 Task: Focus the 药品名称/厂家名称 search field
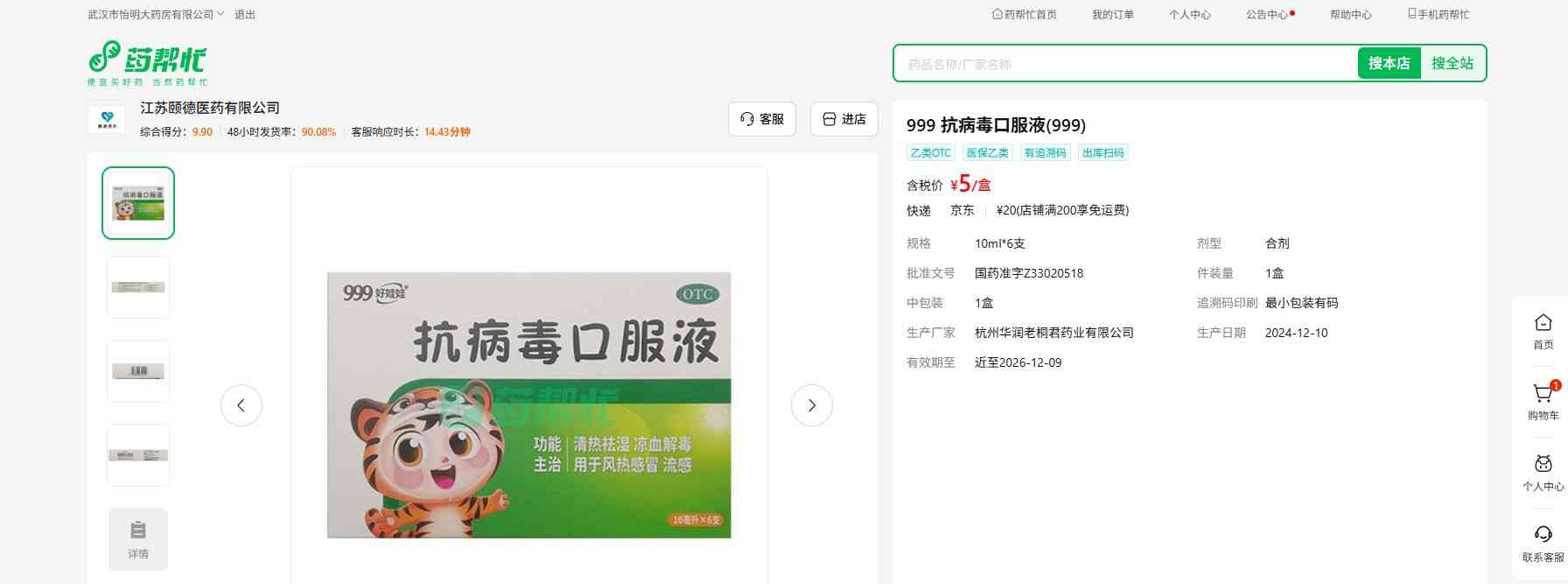pyautogui.click(x=1124, y=64)
